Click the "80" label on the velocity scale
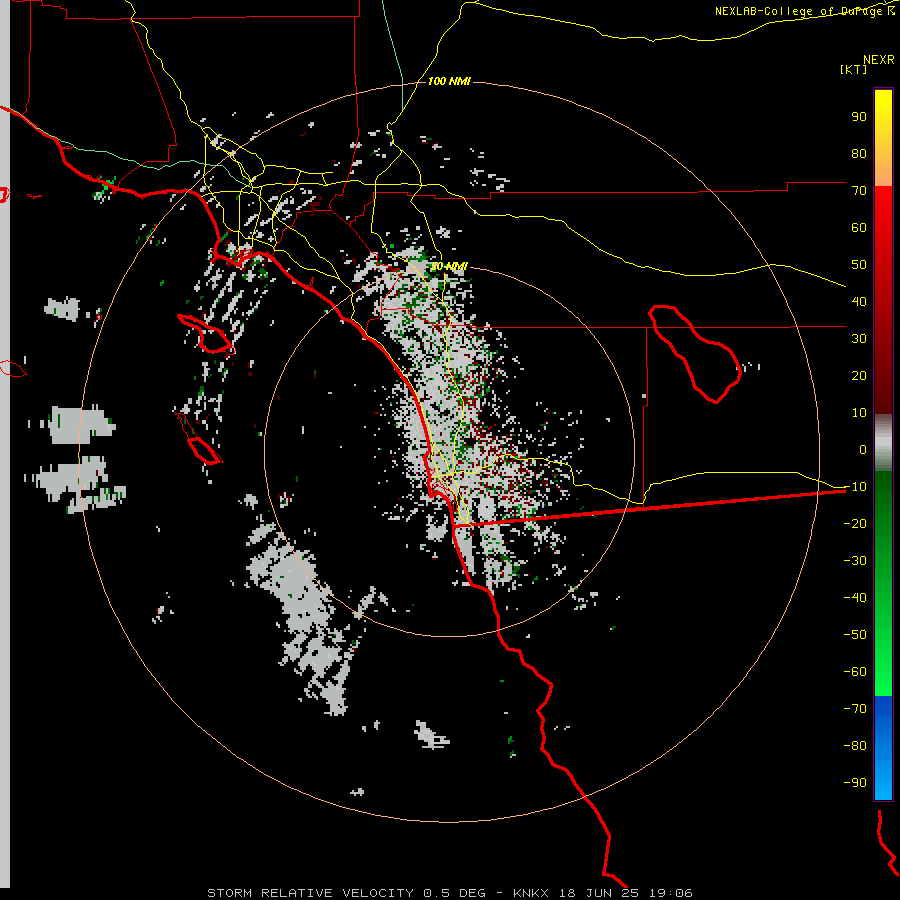The width and height of the screenshot is (900, 900). 859,154
